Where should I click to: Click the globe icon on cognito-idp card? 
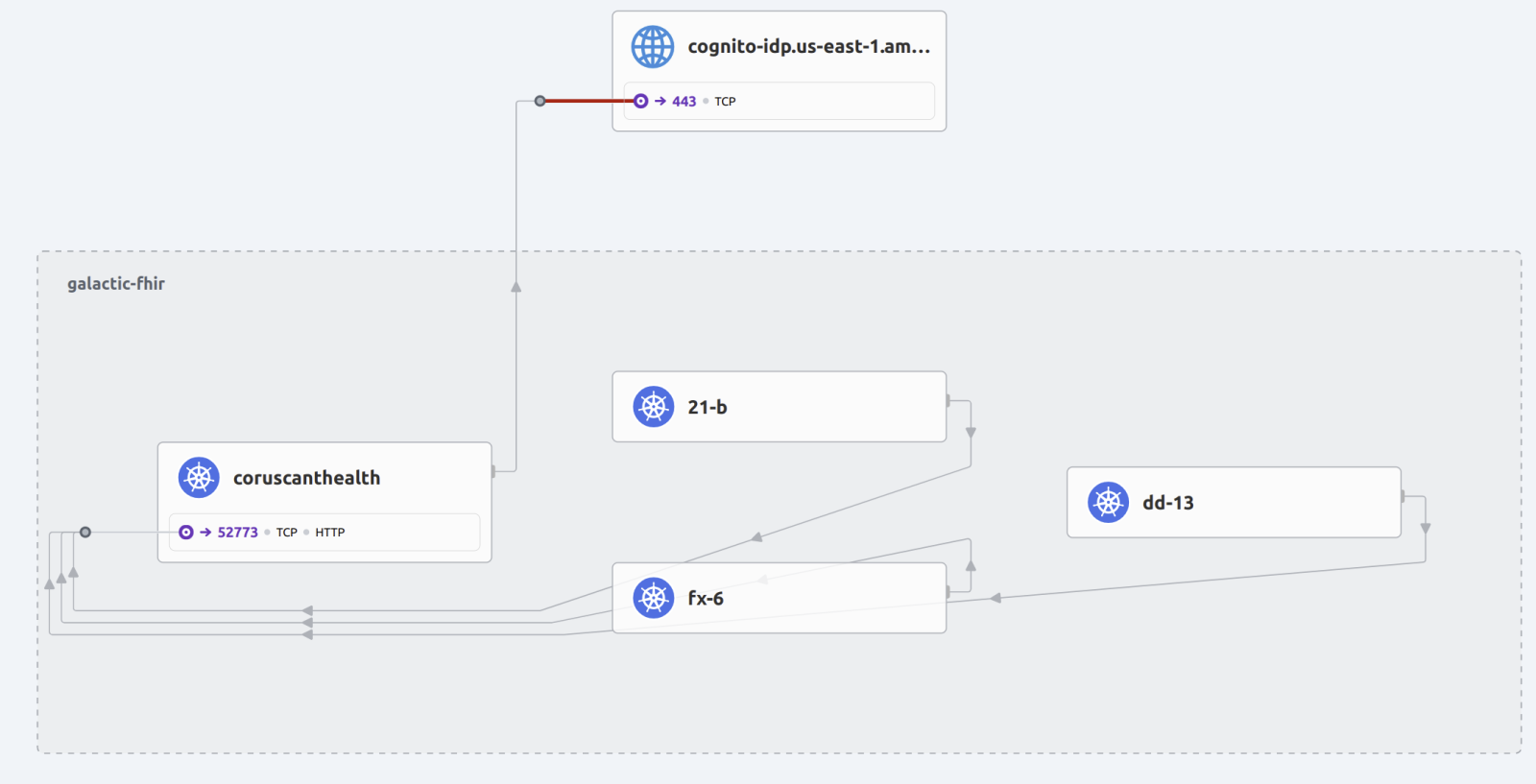coord(652,47)
